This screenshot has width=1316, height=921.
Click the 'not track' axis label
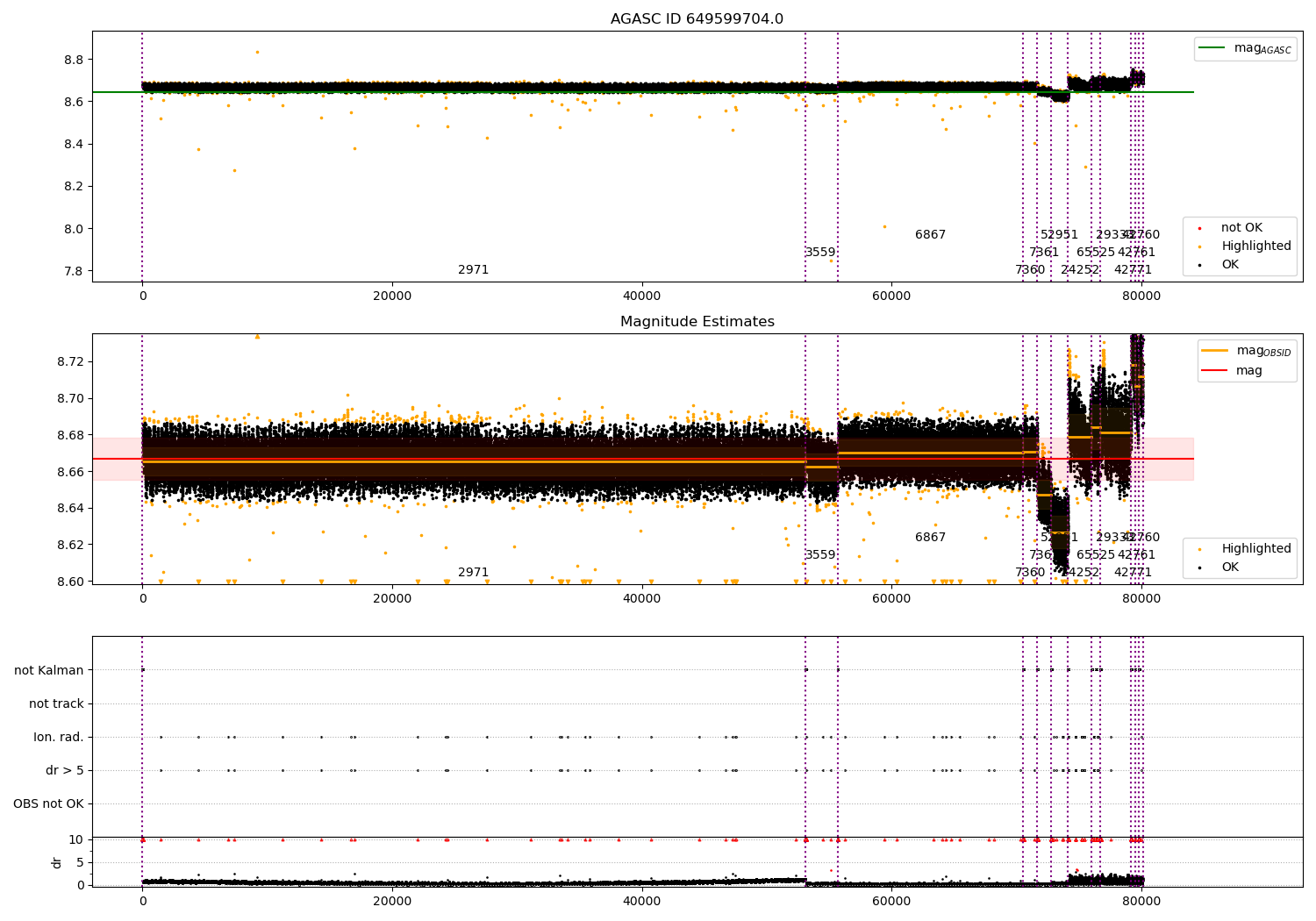[56, 703]
